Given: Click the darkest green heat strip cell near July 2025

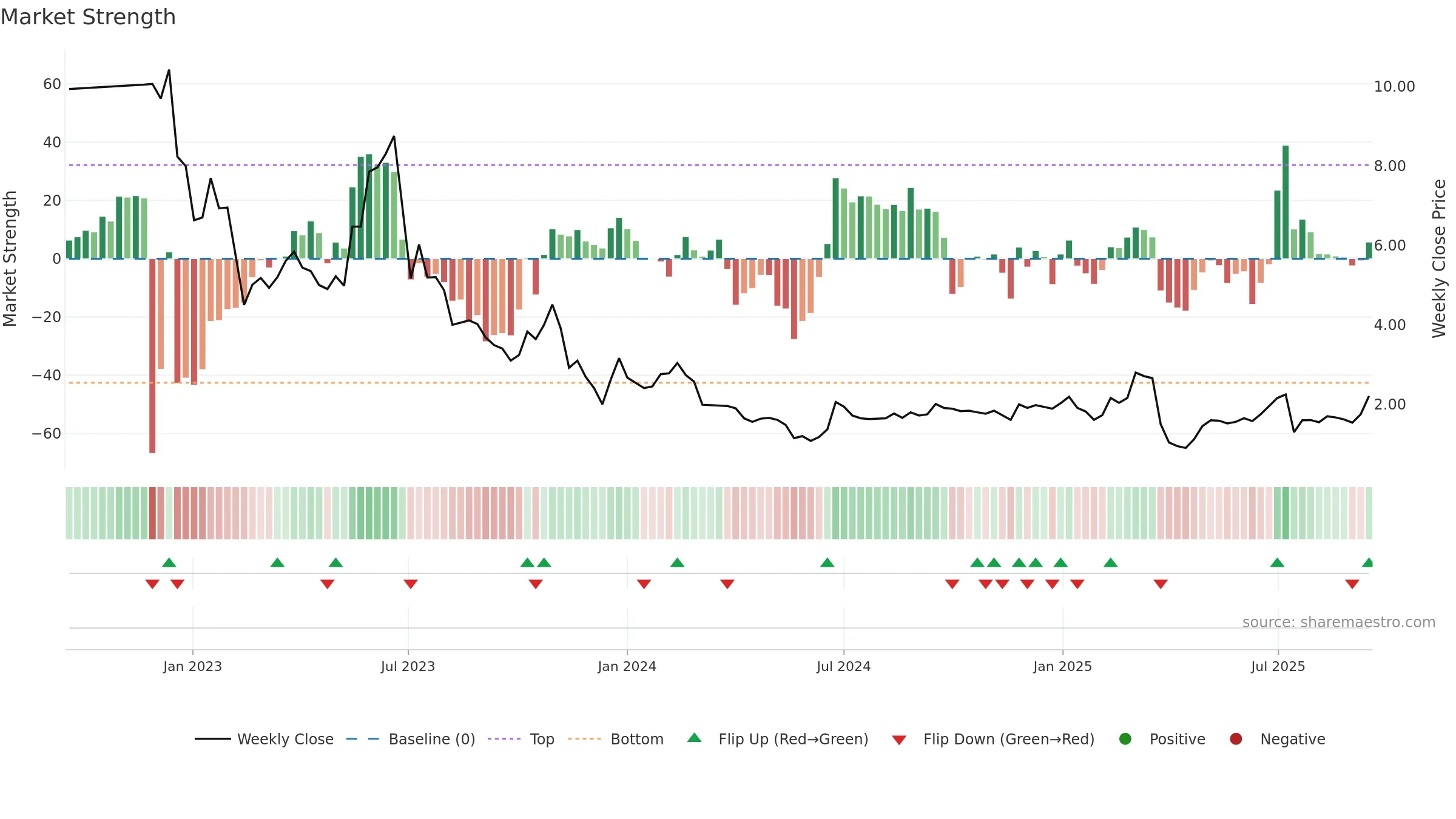Looking at the screenshot, I should click(x=1286, y=513).
